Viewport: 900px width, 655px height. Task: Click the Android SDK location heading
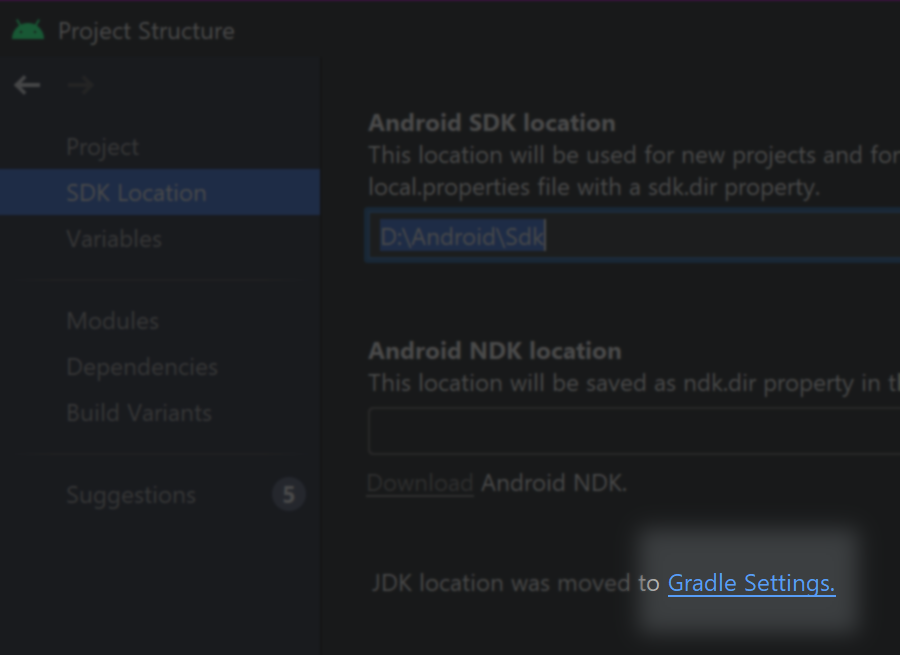[492, 123]
